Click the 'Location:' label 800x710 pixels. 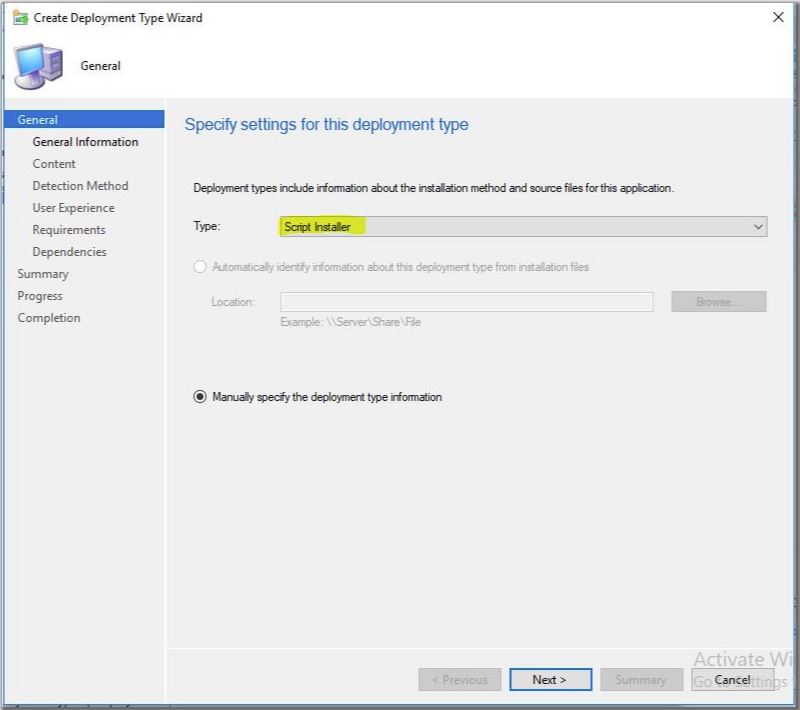(x=233, y=302)
